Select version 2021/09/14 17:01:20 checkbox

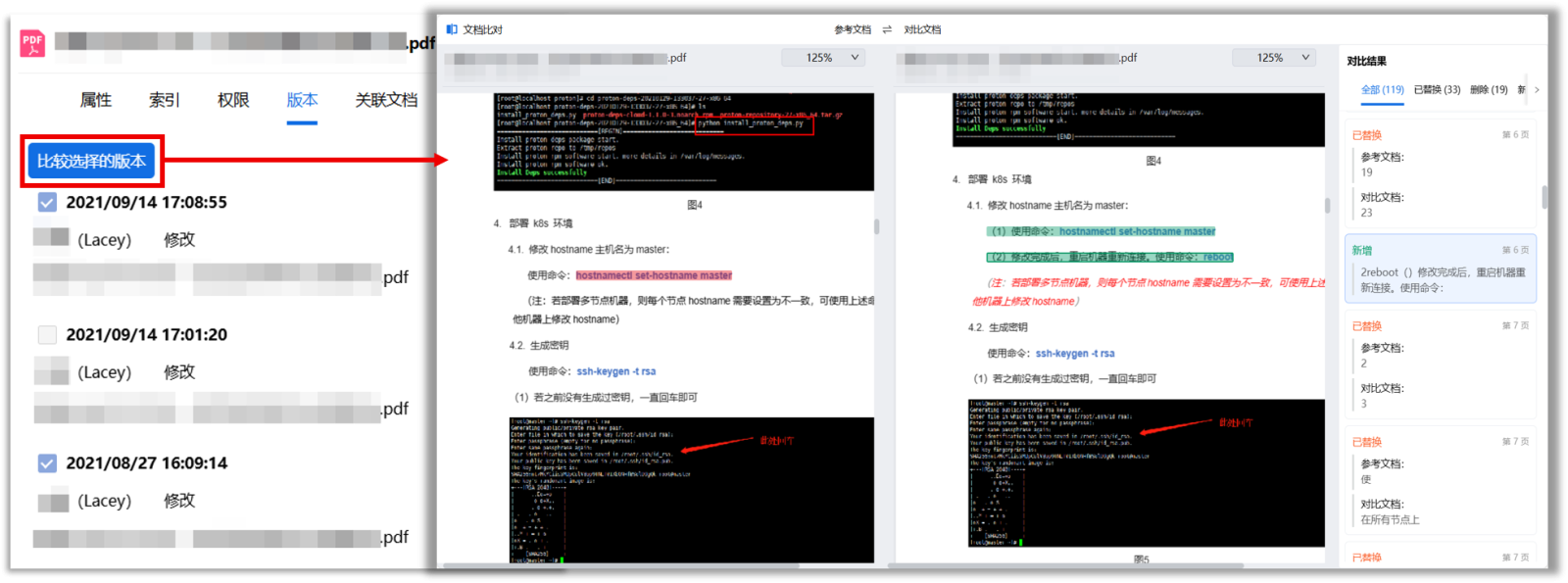click(47, 335)
